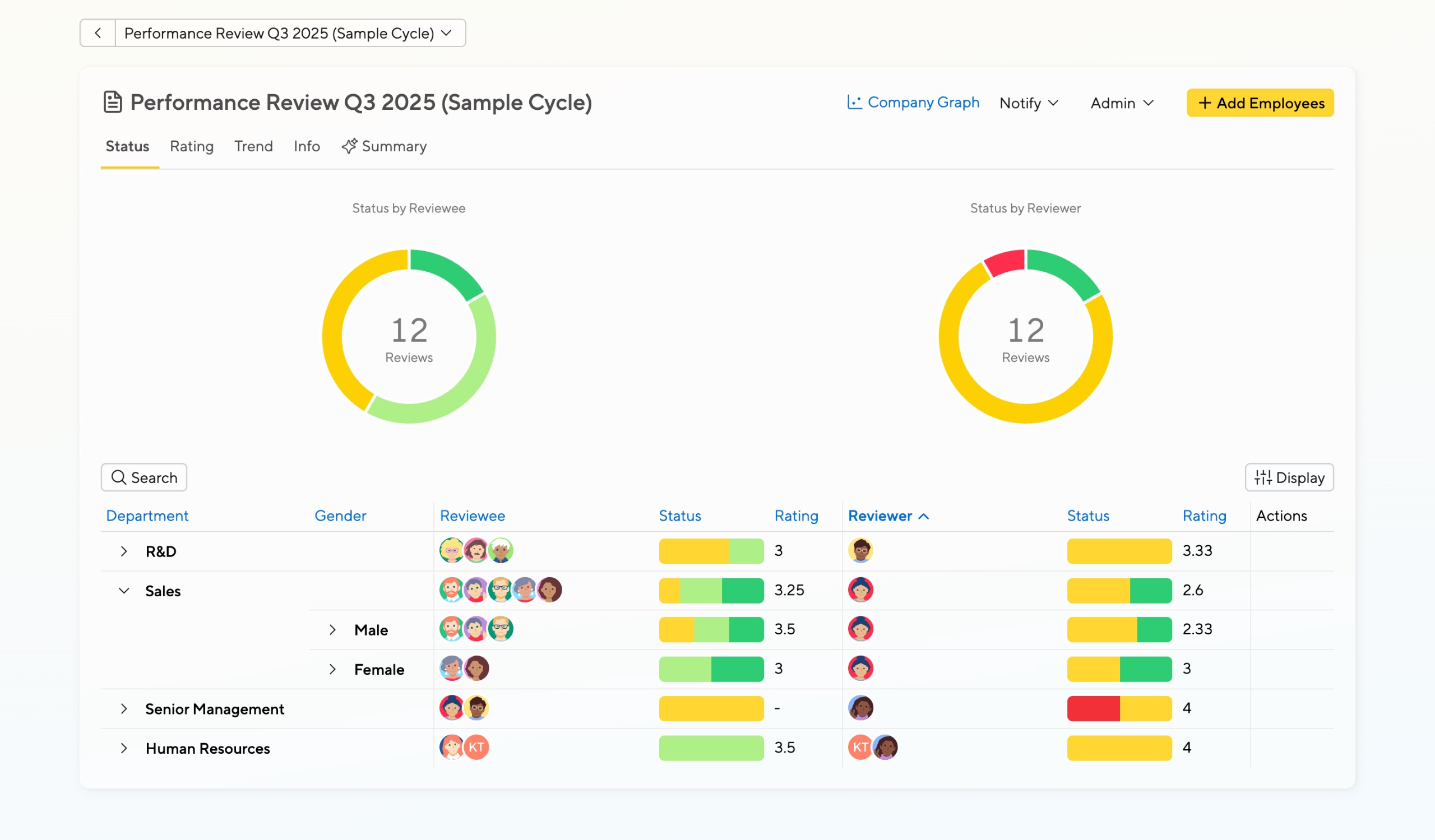Click the magnifier icon in Search box
This screenshot has width=1435, height=840.
coord(118,477)
